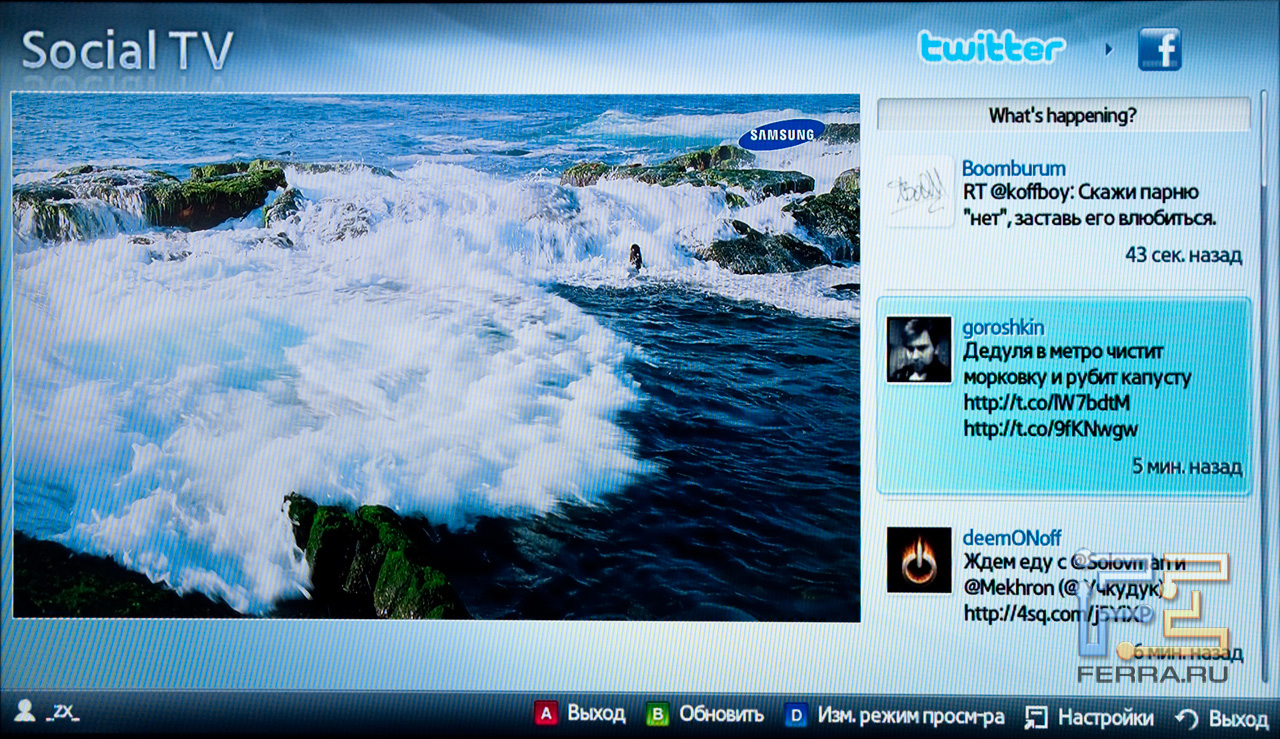Select the goroshkin username
Image resolution: width=1280 pixels, height=739 pixels.
[1004, 328]
